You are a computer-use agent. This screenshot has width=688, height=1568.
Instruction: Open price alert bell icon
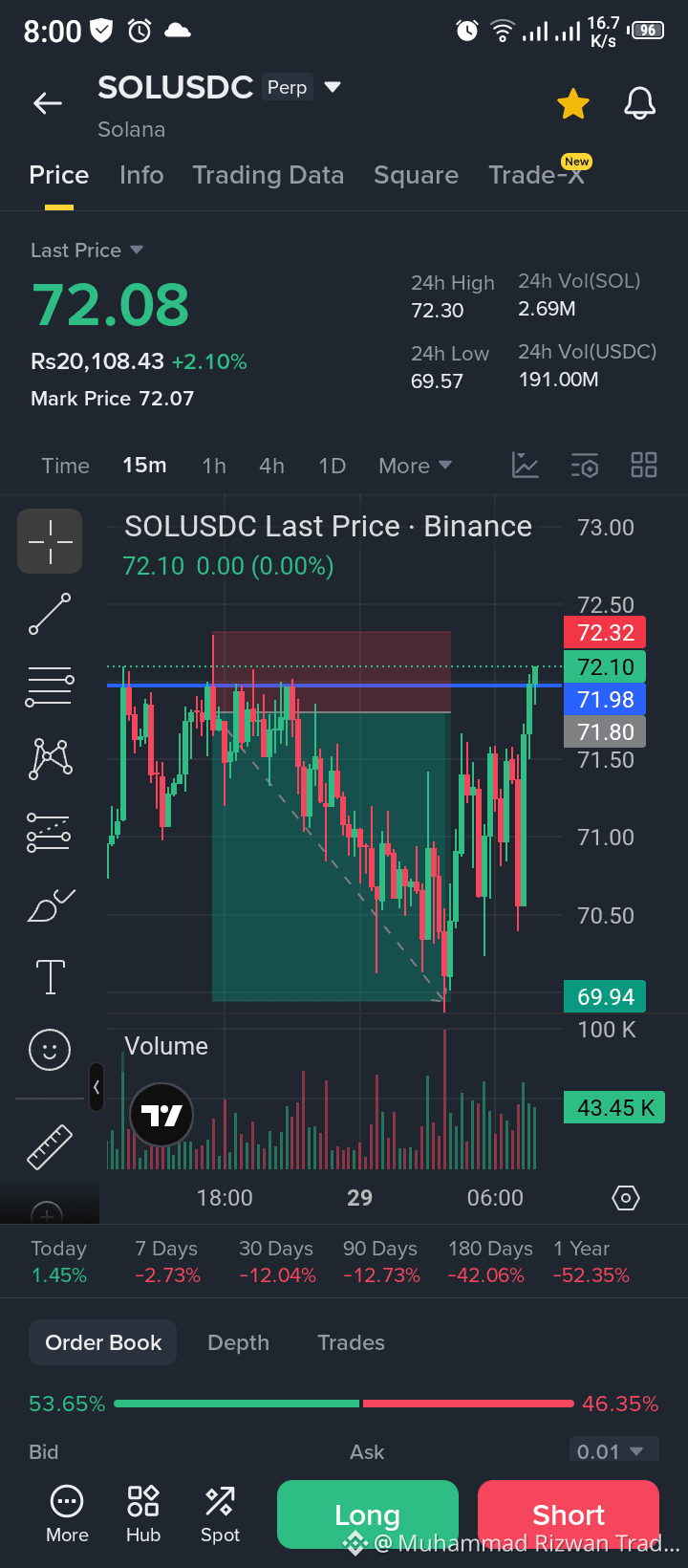640,103
